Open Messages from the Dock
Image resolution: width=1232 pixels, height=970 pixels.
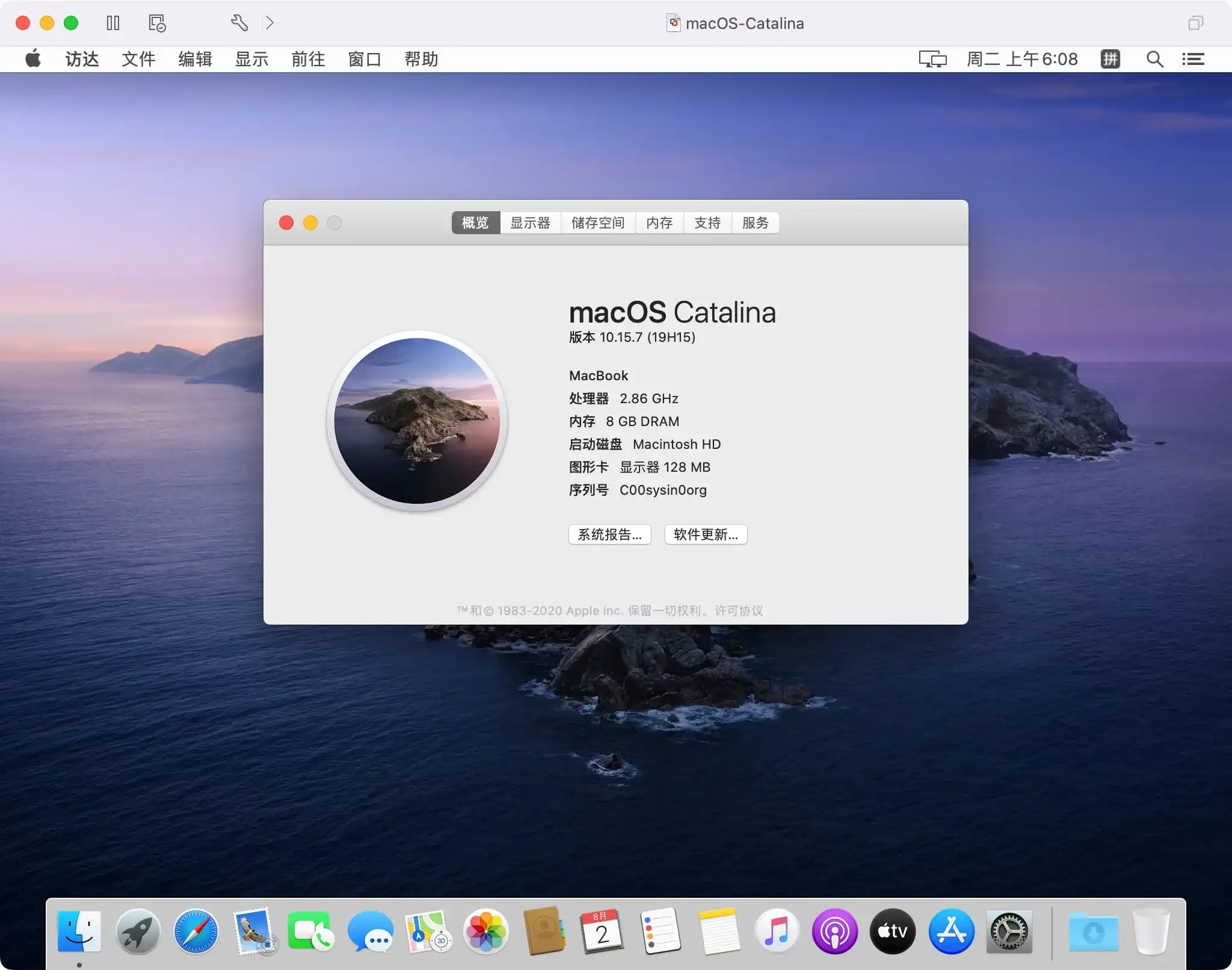point(370,931)
